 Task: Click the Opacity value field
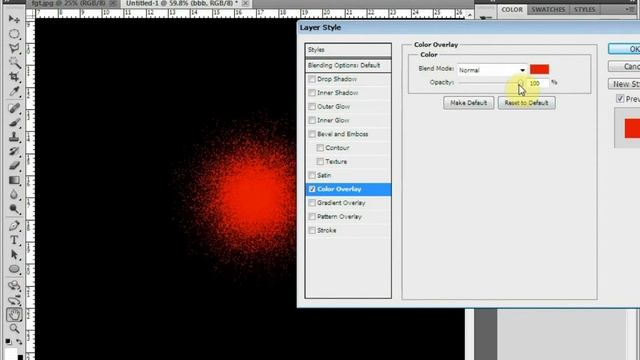[538, 83]
